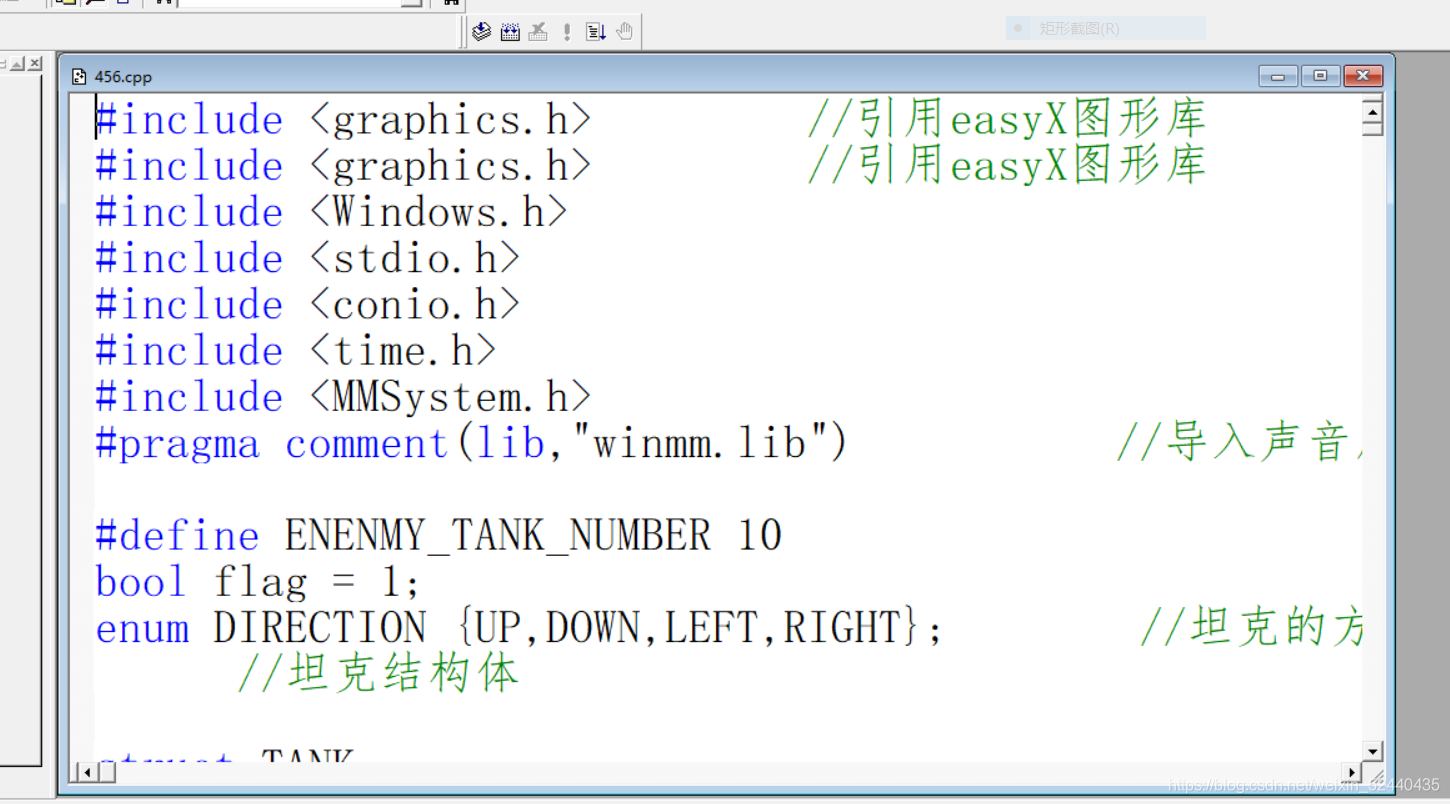The width and height of the screenshot is (1450, 804).
Task: Toggle a breakpoint using the hand icon
Action: click(625, 31)
